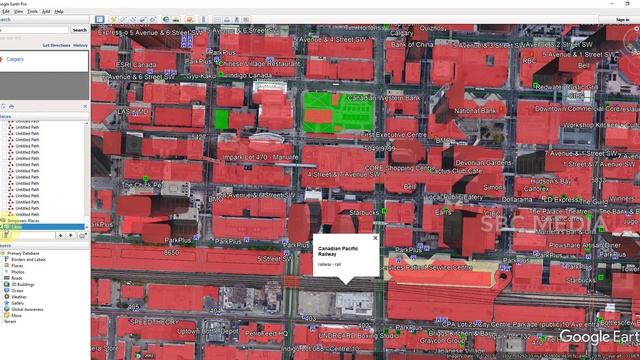The image size is (640, 360).
Task: Select the Places layer row
Action: pos(17,266)
